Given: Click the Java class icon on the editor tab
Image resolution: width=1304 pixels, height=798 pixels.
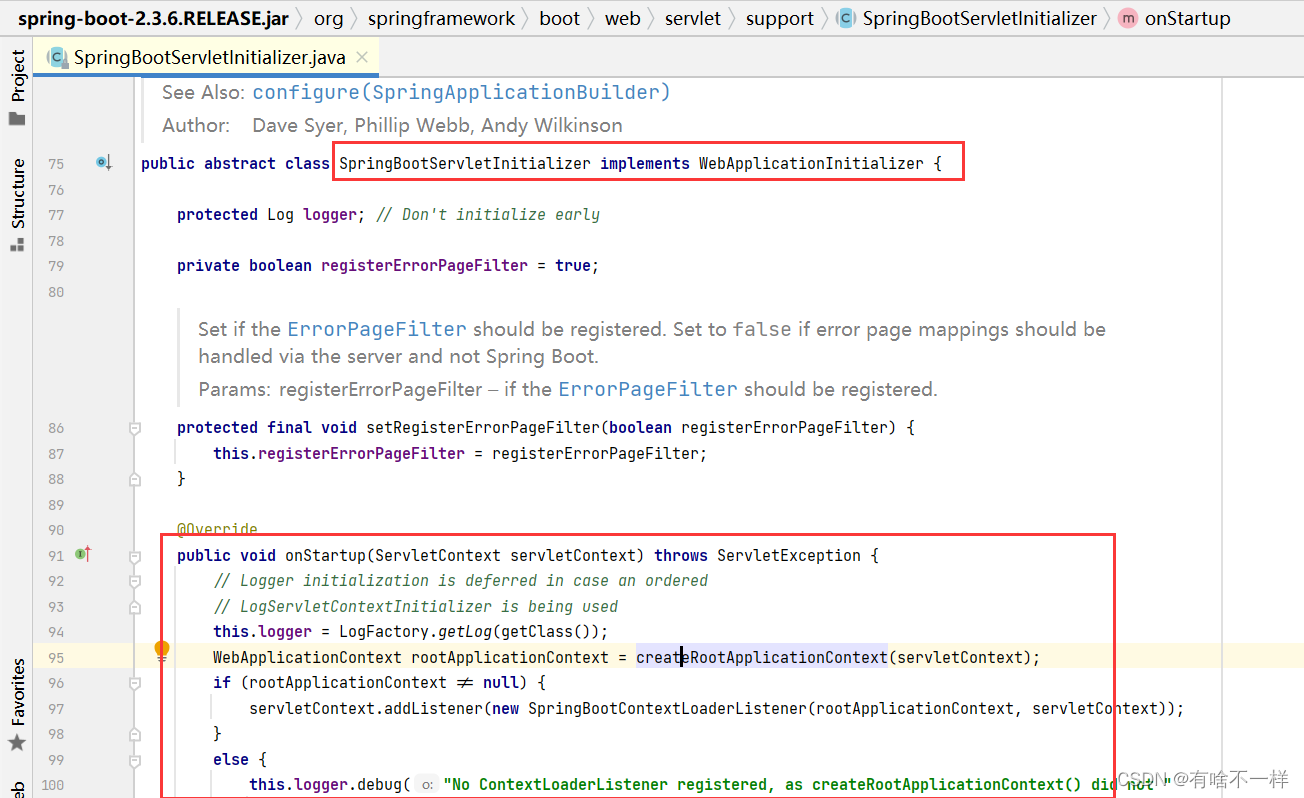Looking at the screenshot, I should click(58, 58).
